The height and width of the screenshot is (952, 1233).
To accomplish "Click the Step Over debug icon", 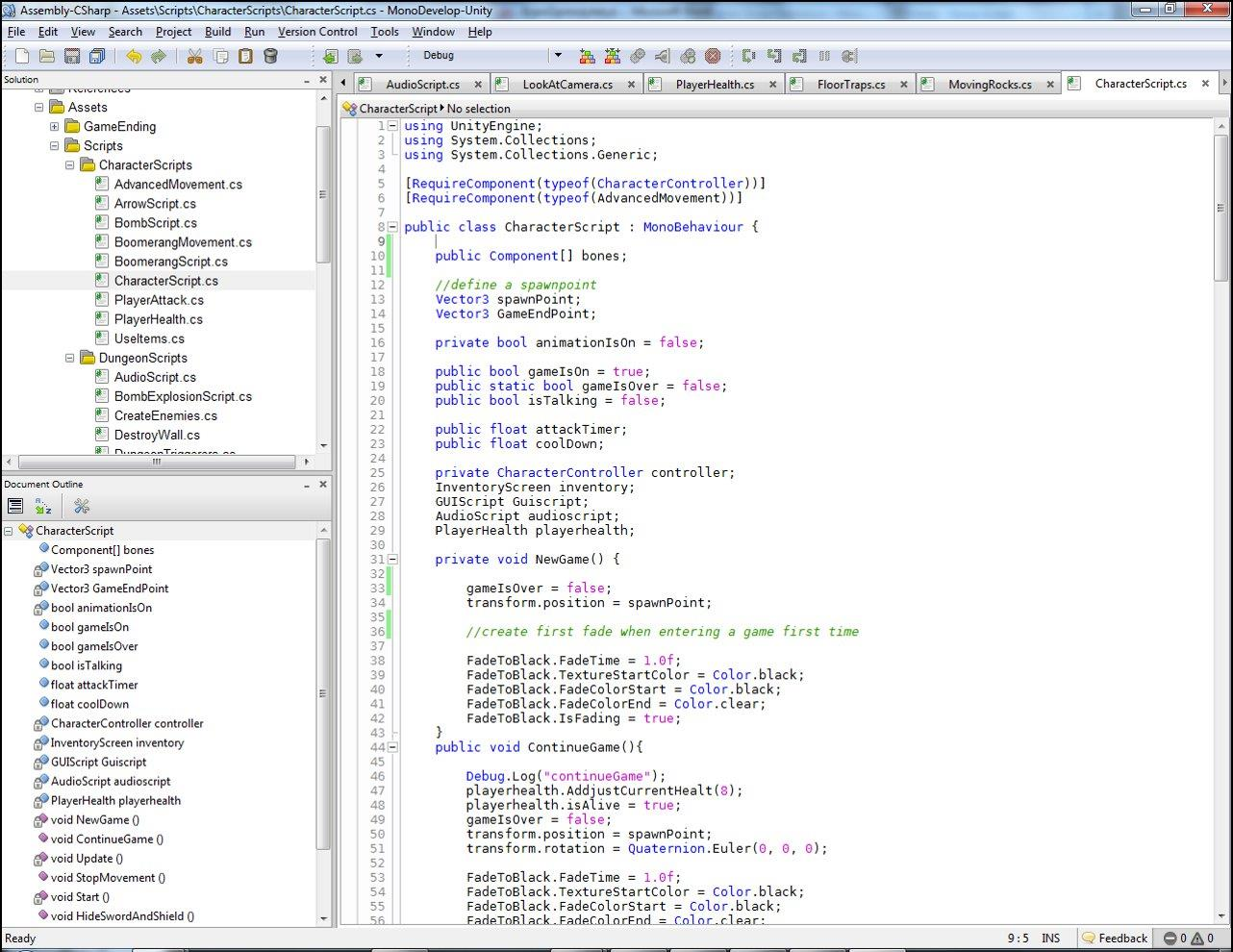I will 749,56.
